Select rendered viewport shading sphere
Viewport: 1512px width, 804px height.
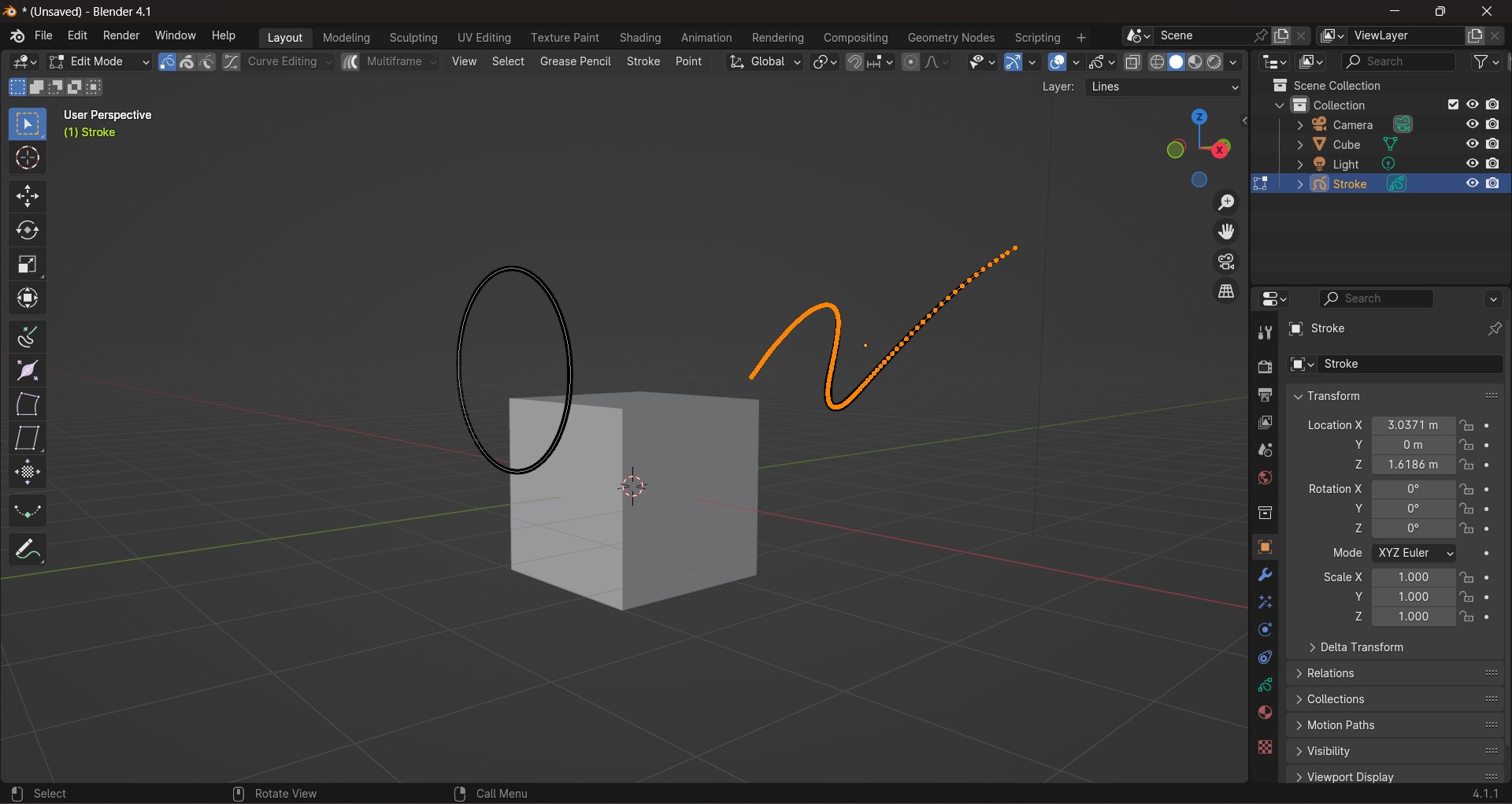coord(1215,62)
